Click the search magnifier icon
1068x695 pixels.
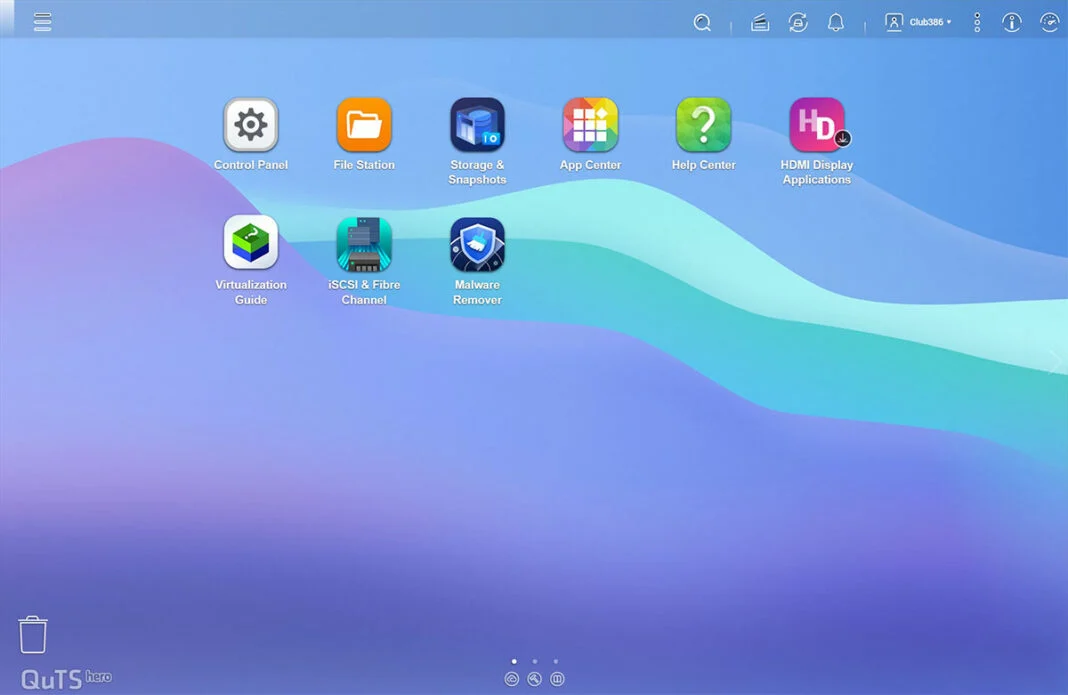(702, 23)
